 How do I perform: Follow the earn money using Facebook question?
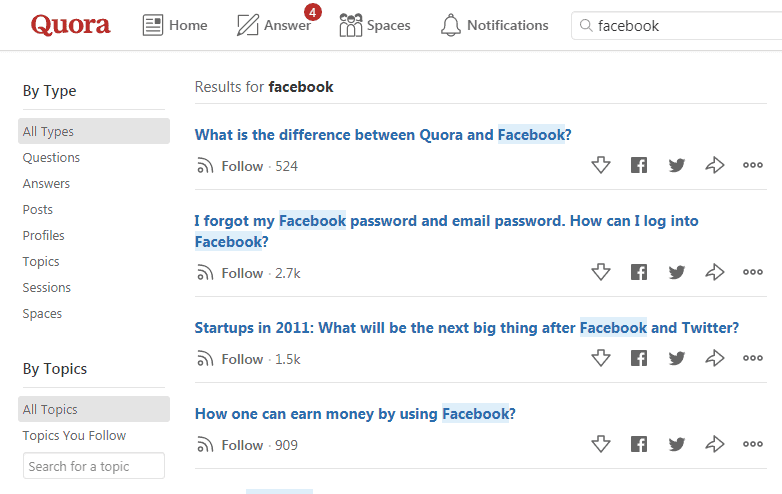231,445
